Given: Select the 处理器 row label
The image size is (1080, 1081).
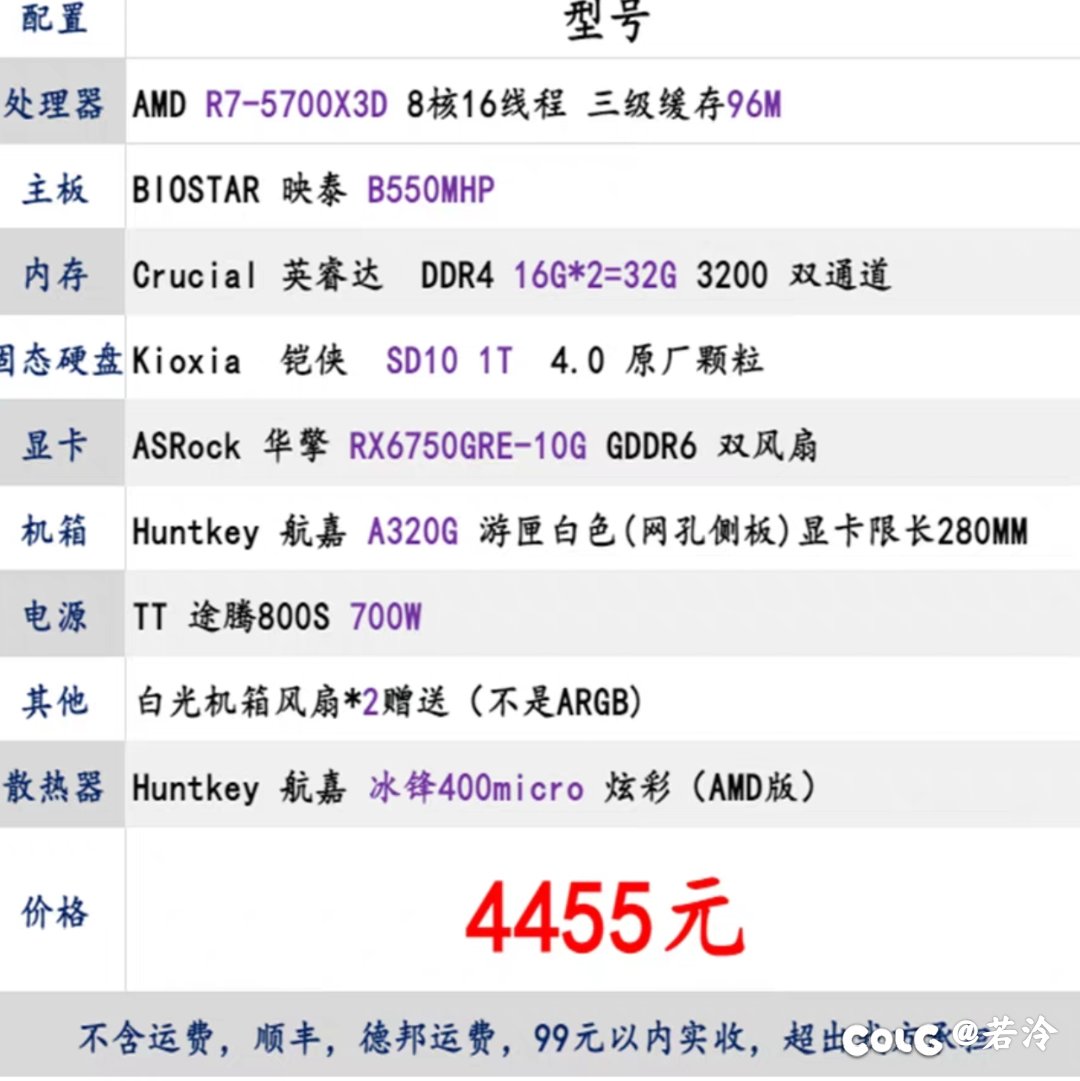Looking at the screenshot, I should [x=54, y=104].
